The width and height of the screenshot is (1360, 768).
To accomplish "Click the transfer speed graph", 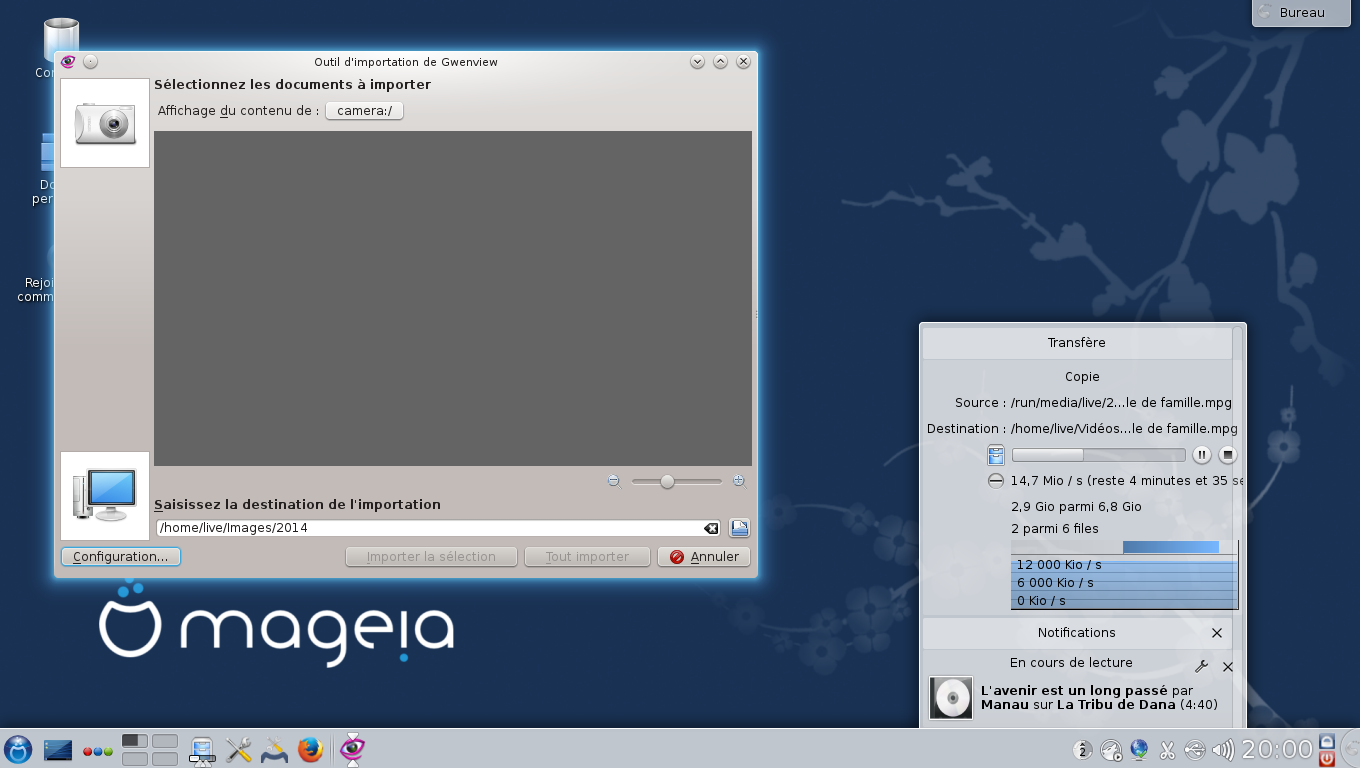I will click(x=1125, y=575).
